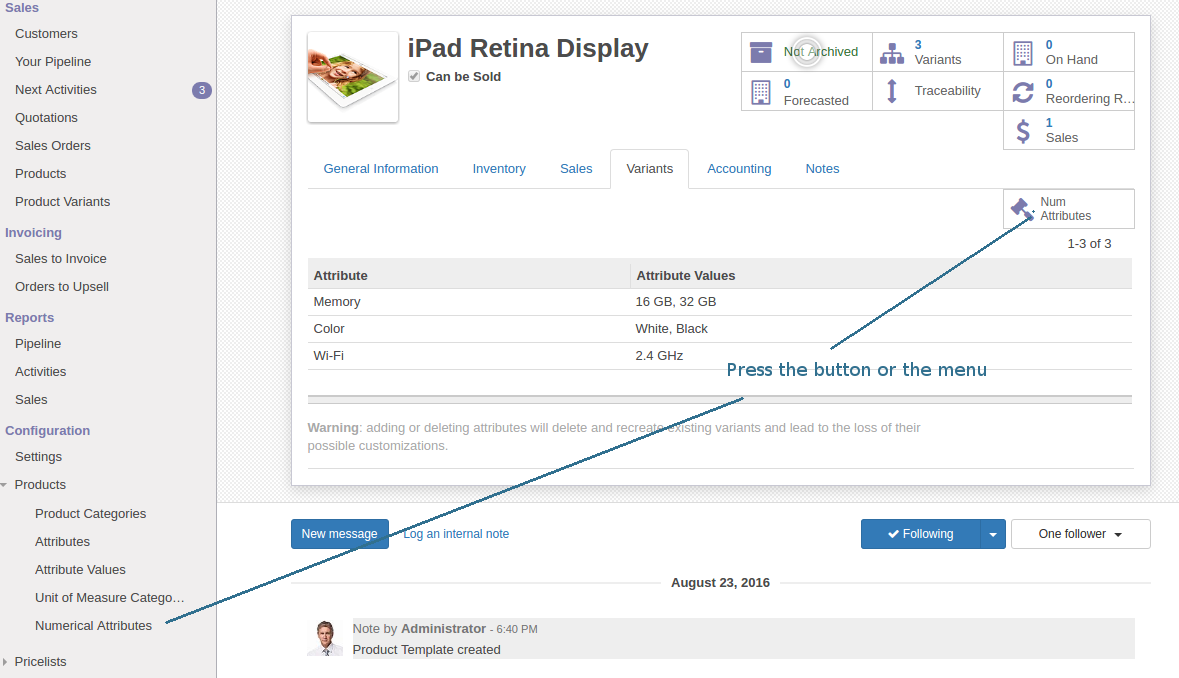The height and width of the screenshot is (678, 1179).
Task: Click the New message button
Action: 340,534
